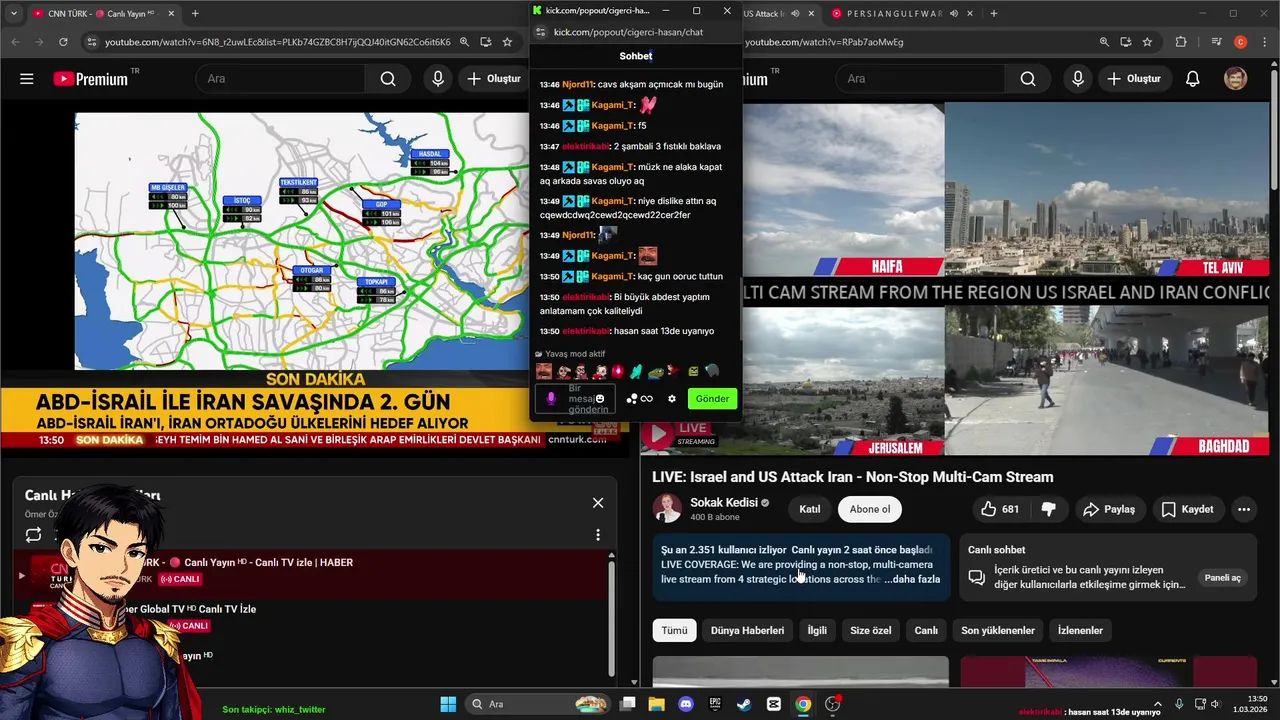
Task: Click Njord11 username at cavs akşam message
Action: (578, 85)
